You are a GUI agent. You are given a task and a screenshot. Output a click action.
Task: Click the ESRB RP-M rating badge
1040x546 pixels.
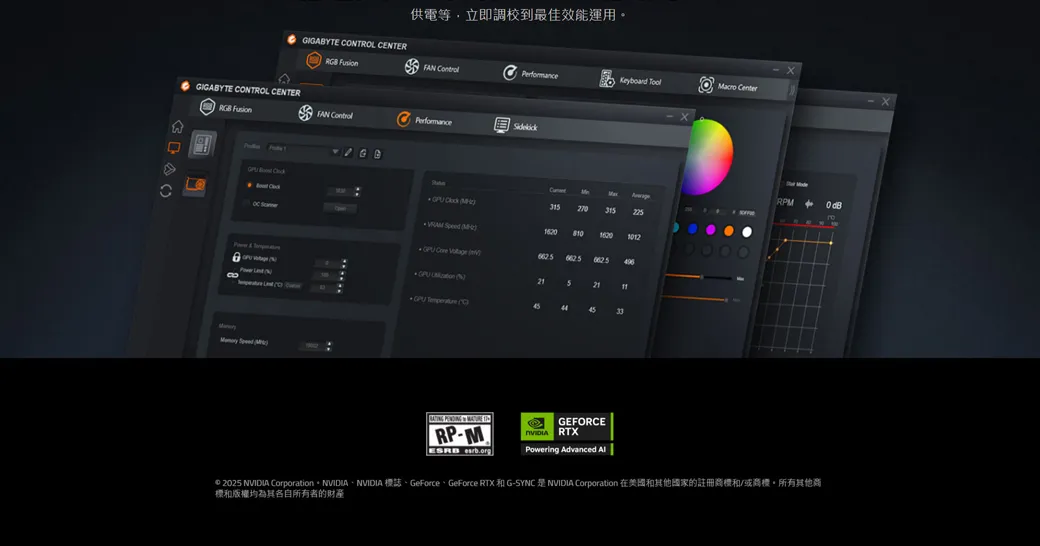[459, 434]
